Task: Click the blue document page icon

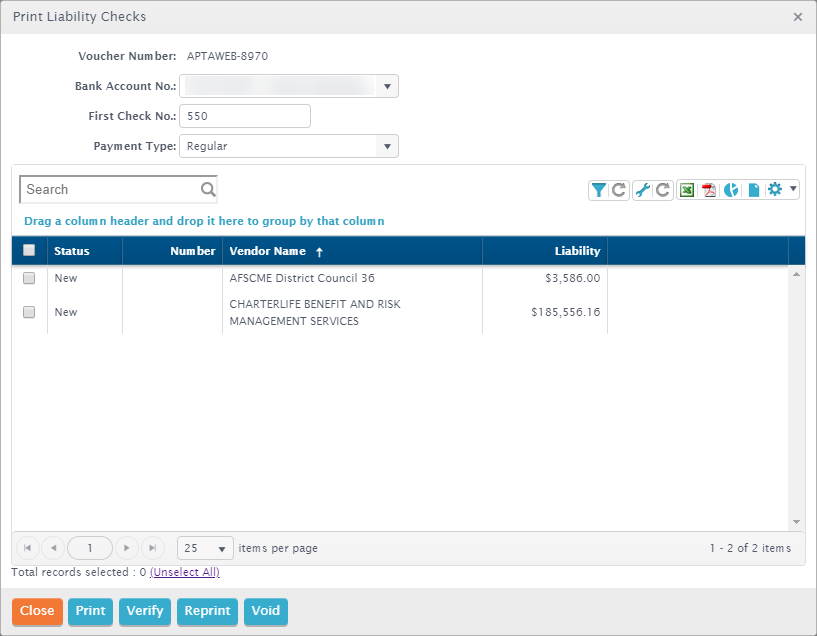Action: coord(754,190)
